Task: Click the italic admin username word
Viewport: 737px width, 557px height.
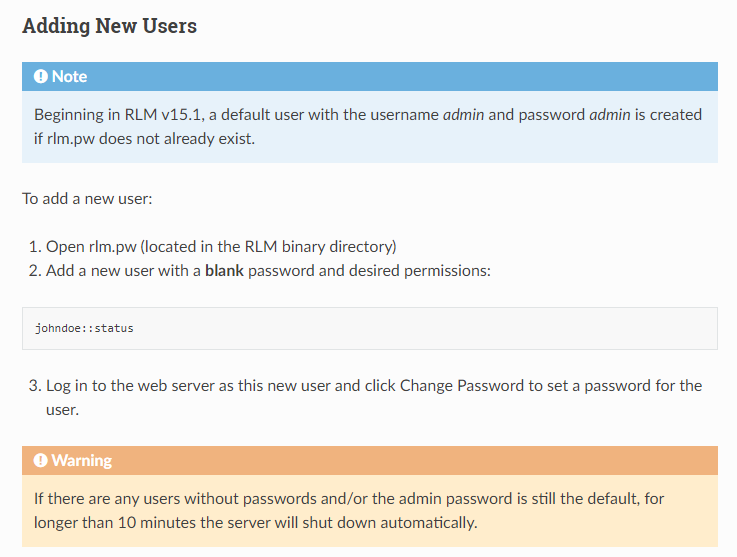Action: (x=463, y=115)
